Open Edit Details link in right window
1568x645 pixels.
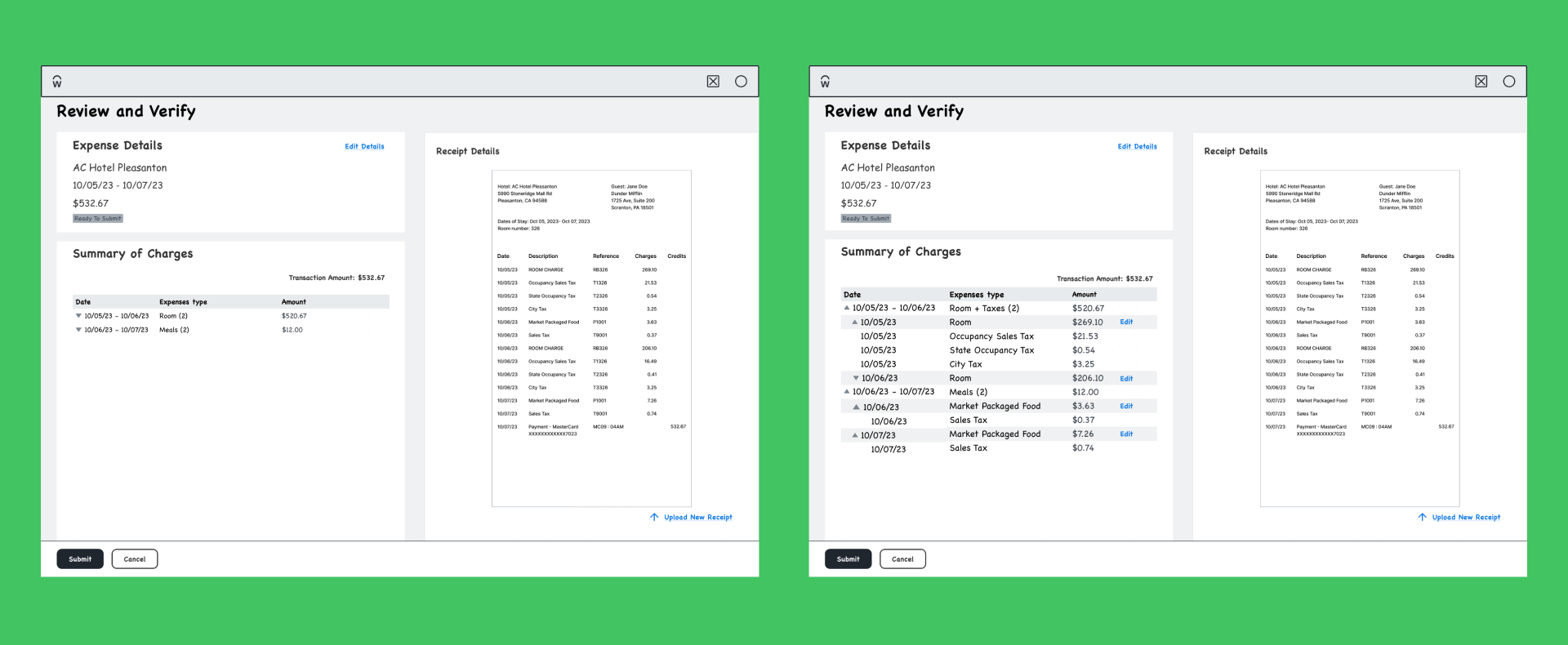tap(1137, 146)
